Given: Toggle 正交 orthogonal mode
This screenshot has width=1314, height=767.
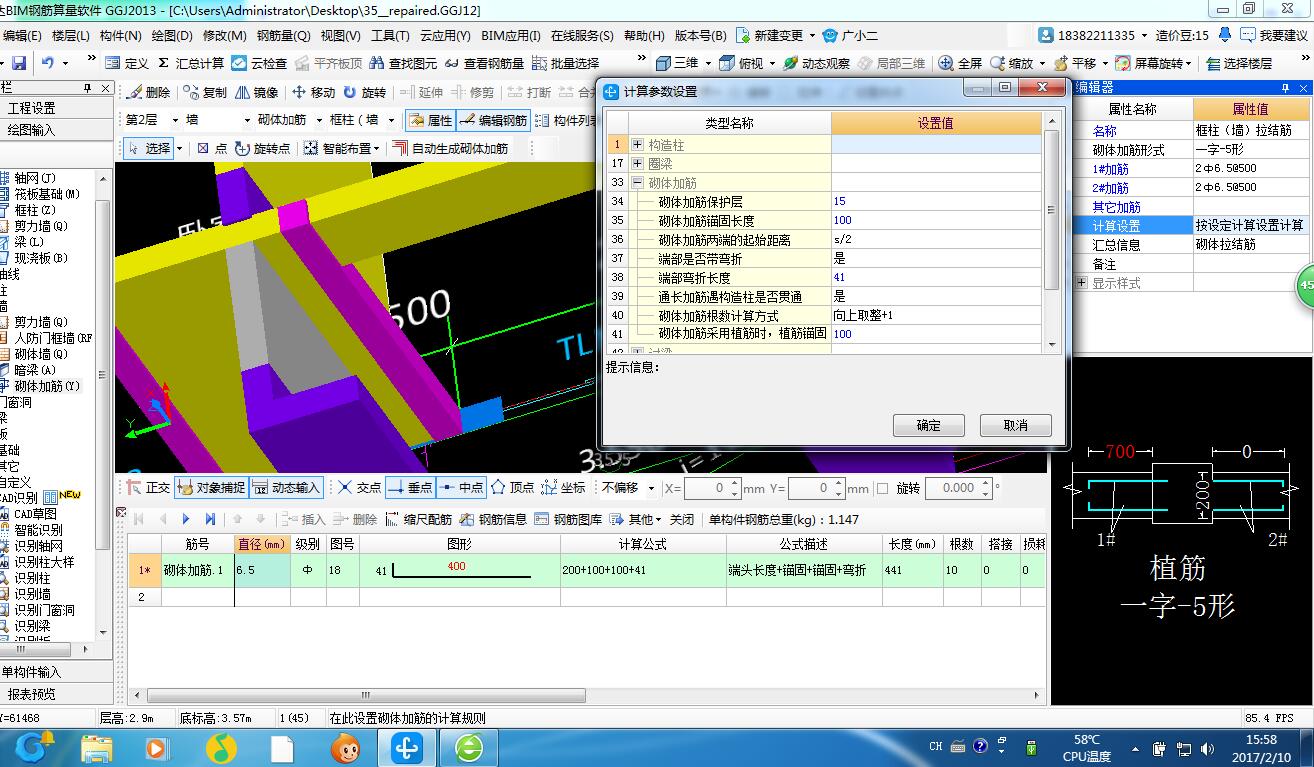Looking at the screenshot, I should tap(149, 488).
